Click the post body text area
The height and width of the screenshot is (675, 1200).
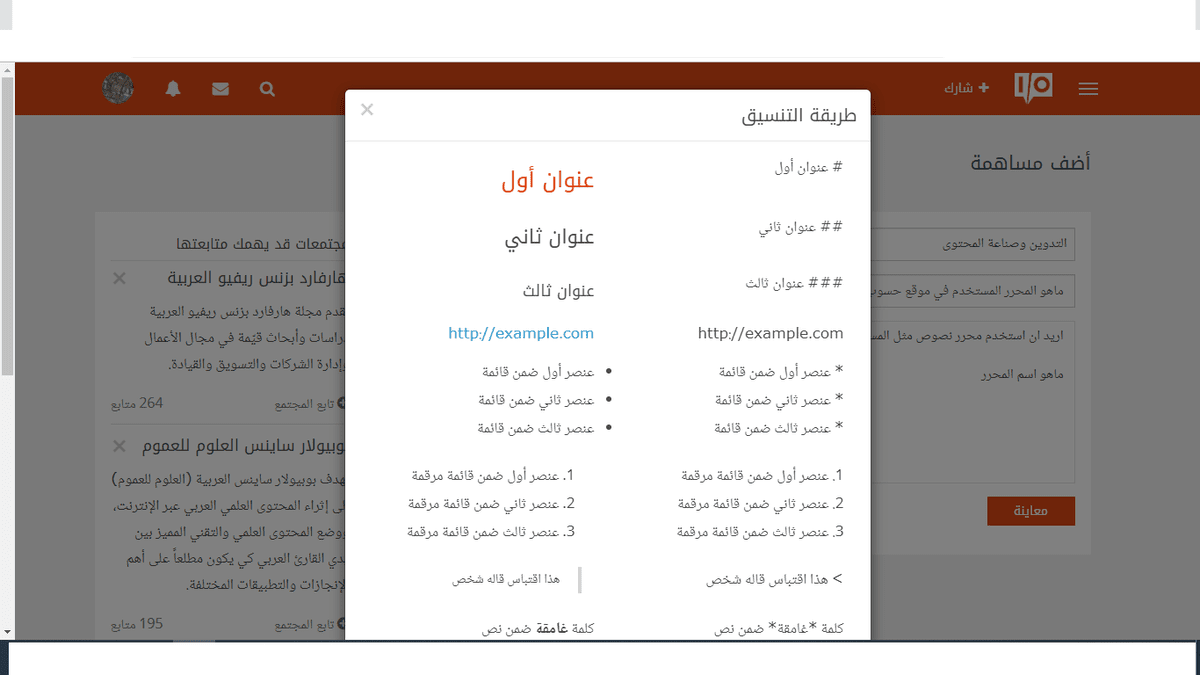pyautogui.click(x=972, y=401)
